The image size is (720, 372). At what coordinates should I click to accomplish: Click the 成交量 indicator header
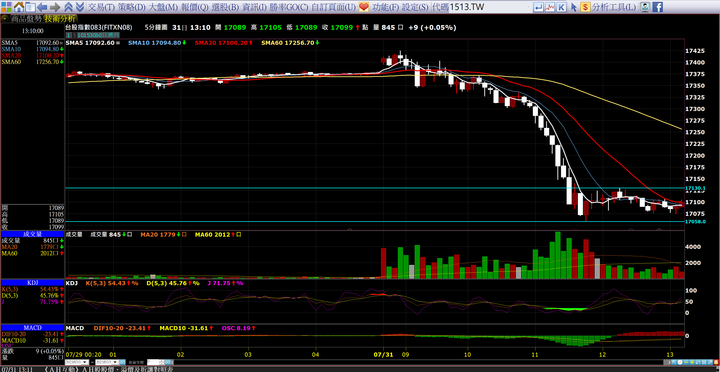[x=32, y=233]
